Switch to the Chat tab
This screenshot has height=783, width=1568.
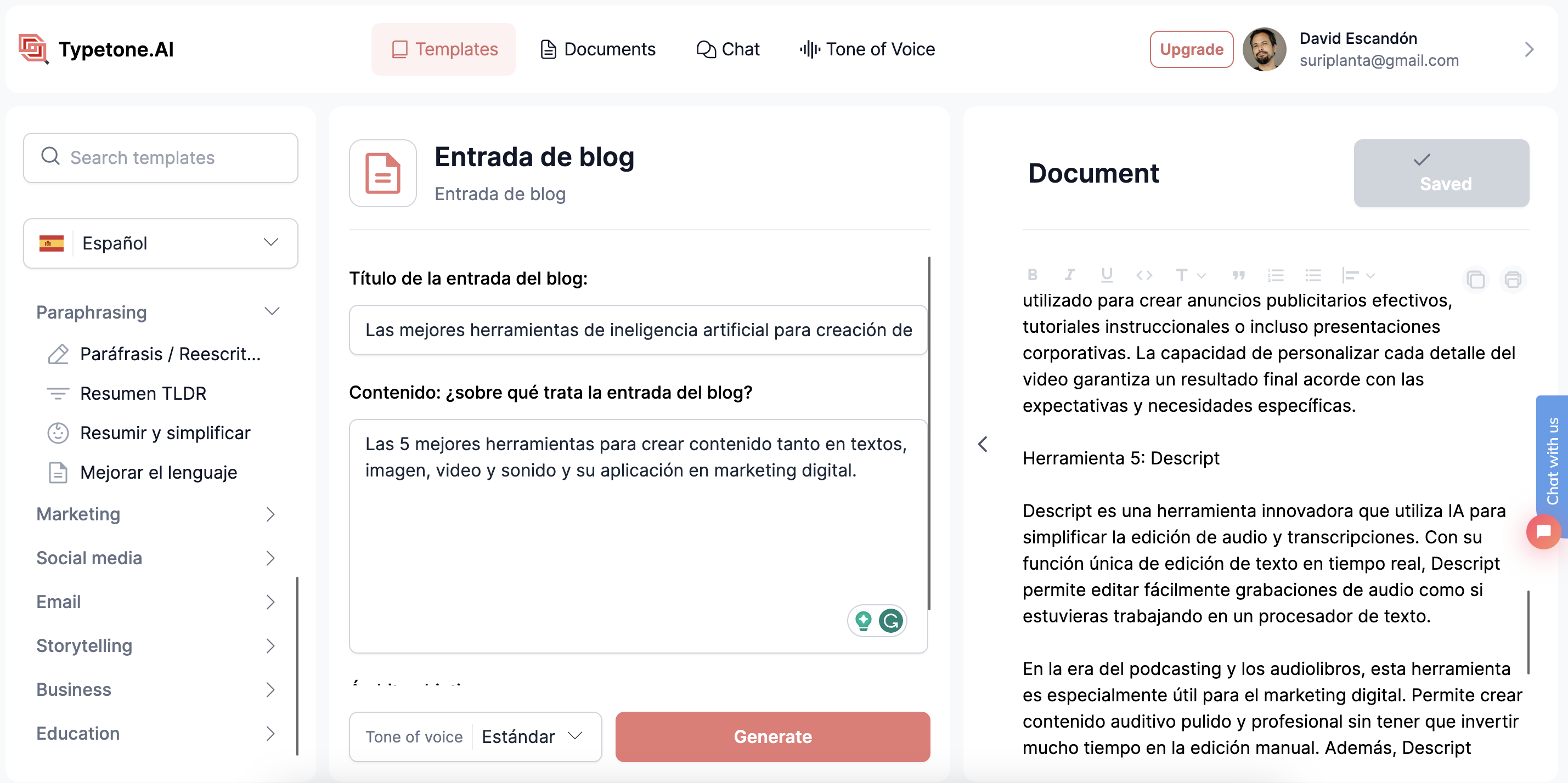click(727, 48)
